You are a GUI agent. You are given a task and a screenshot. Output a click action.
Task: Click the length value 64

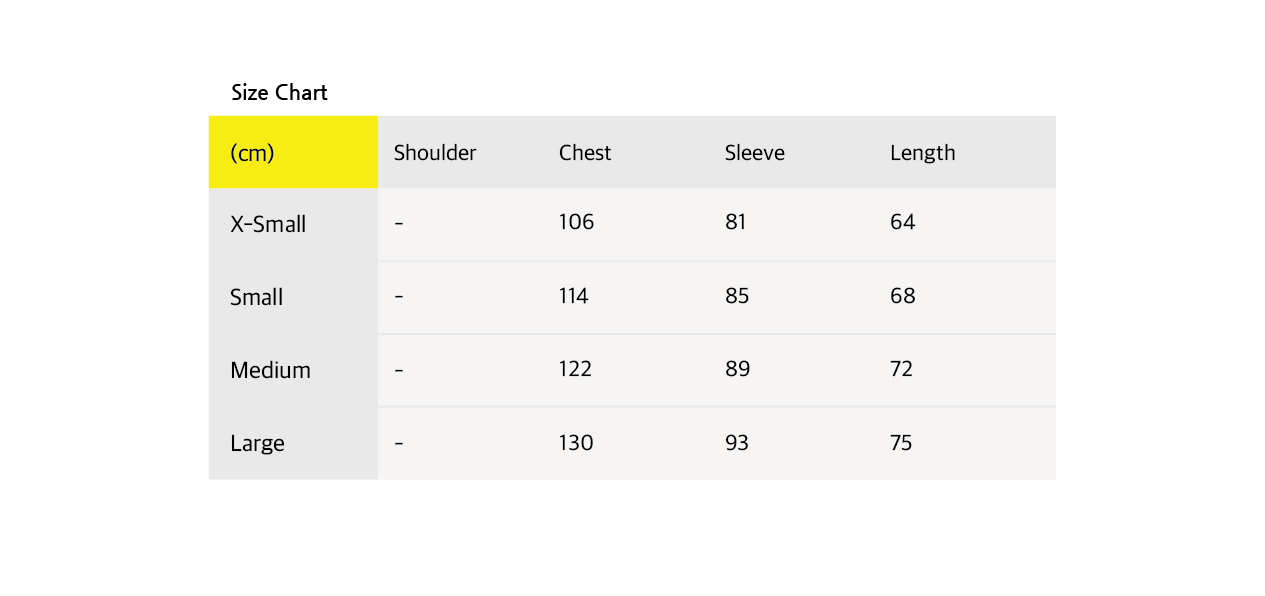903,222
